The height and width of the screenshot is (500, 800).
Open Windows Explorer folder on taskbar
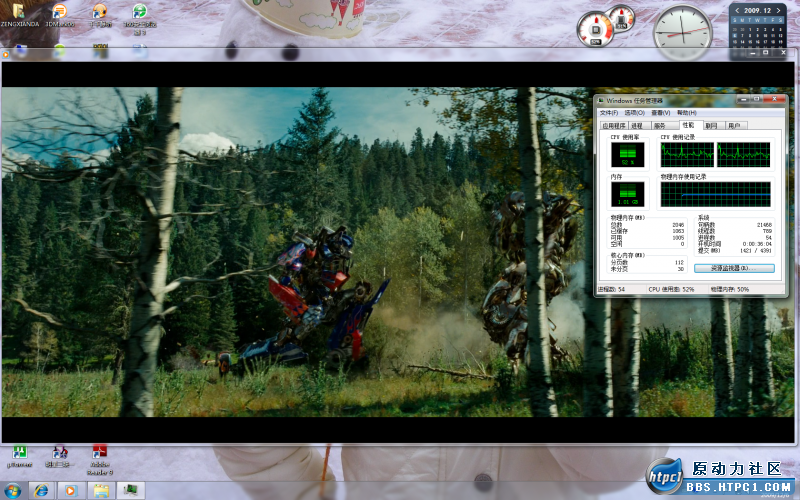coord(101,491)
